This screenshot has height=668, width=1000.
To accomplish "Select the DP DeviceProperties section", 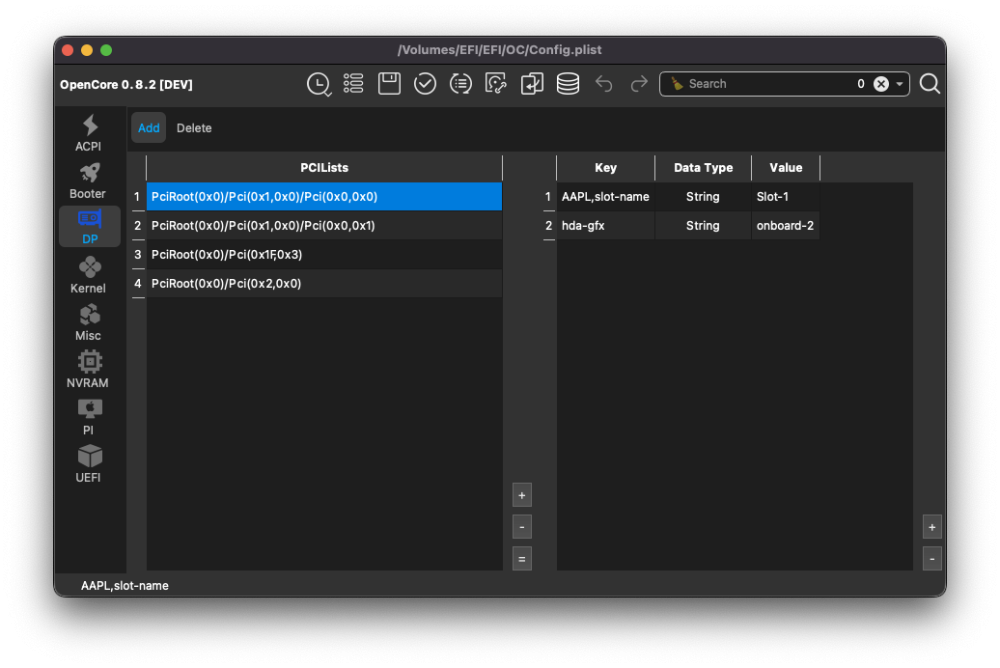I will (x=89, y=226).
